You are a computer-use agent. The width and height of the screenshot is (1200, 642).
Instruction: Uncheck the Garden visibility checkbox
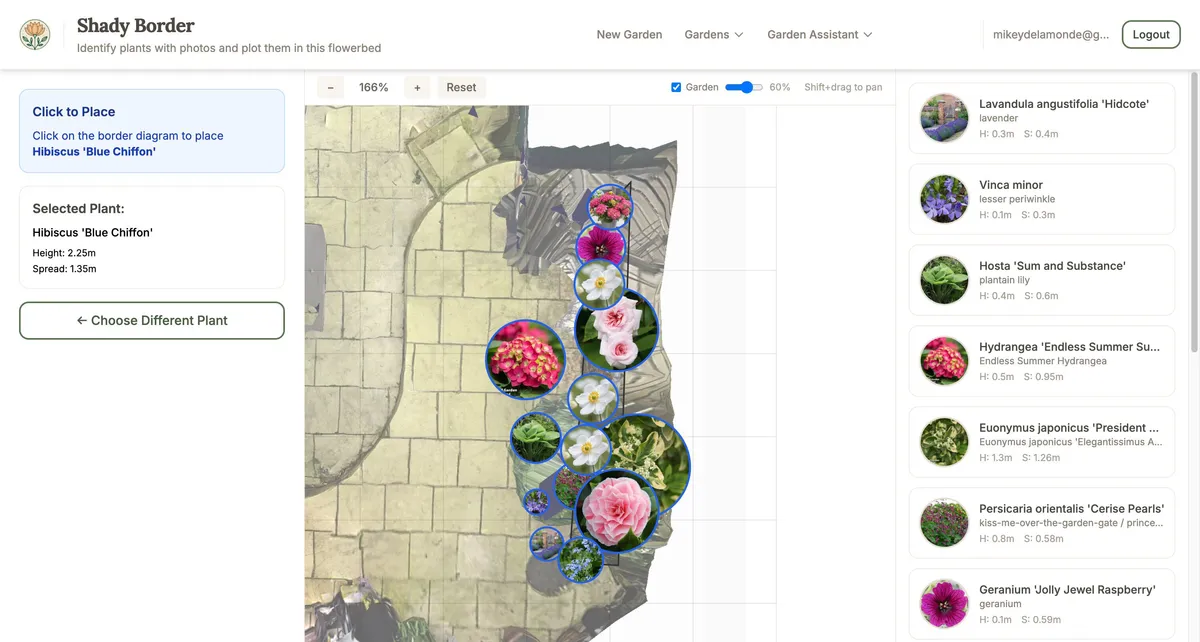point(676,86)
